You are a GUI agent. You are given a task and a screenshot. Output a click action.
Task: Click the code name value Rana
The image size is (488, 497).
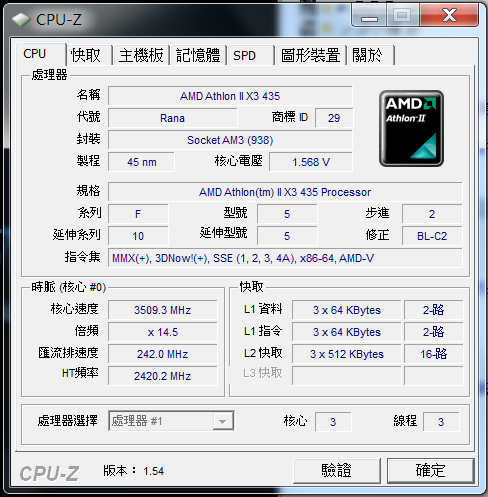(172, 118)
